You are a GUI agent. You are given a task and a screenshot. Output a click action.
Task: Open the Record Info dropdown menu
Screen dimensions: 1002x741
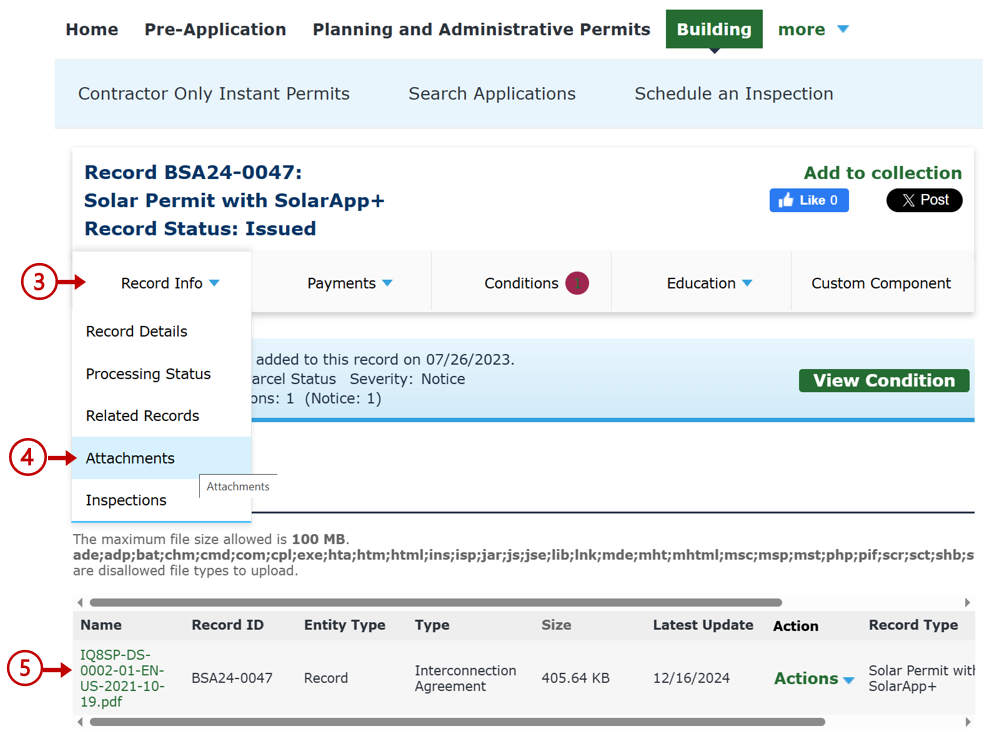[169, 283]
